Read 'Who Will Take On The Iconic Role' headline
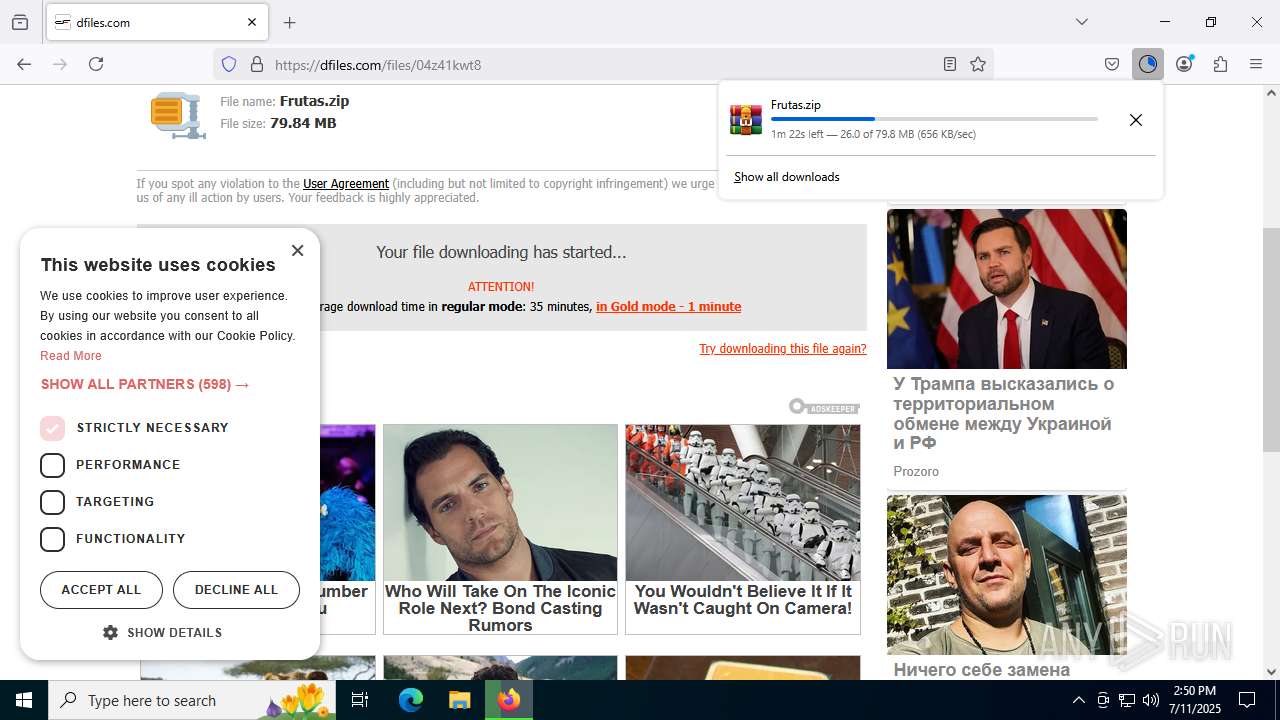The height and width of the screenshot is (720, 1280). click(x=500, y=608)
